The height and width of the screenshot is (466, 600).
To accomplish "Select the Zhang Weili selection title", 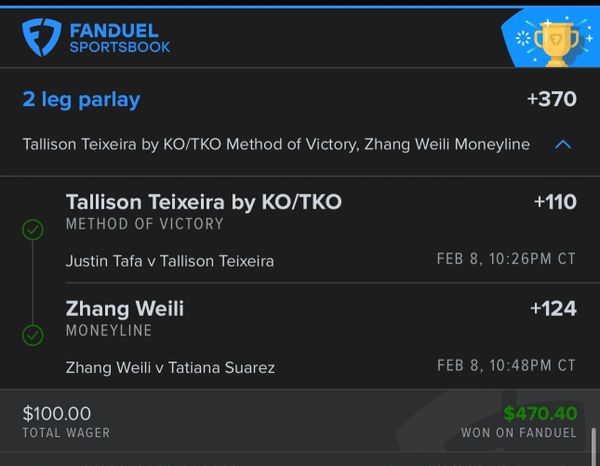I will click(x=125, y=308).
